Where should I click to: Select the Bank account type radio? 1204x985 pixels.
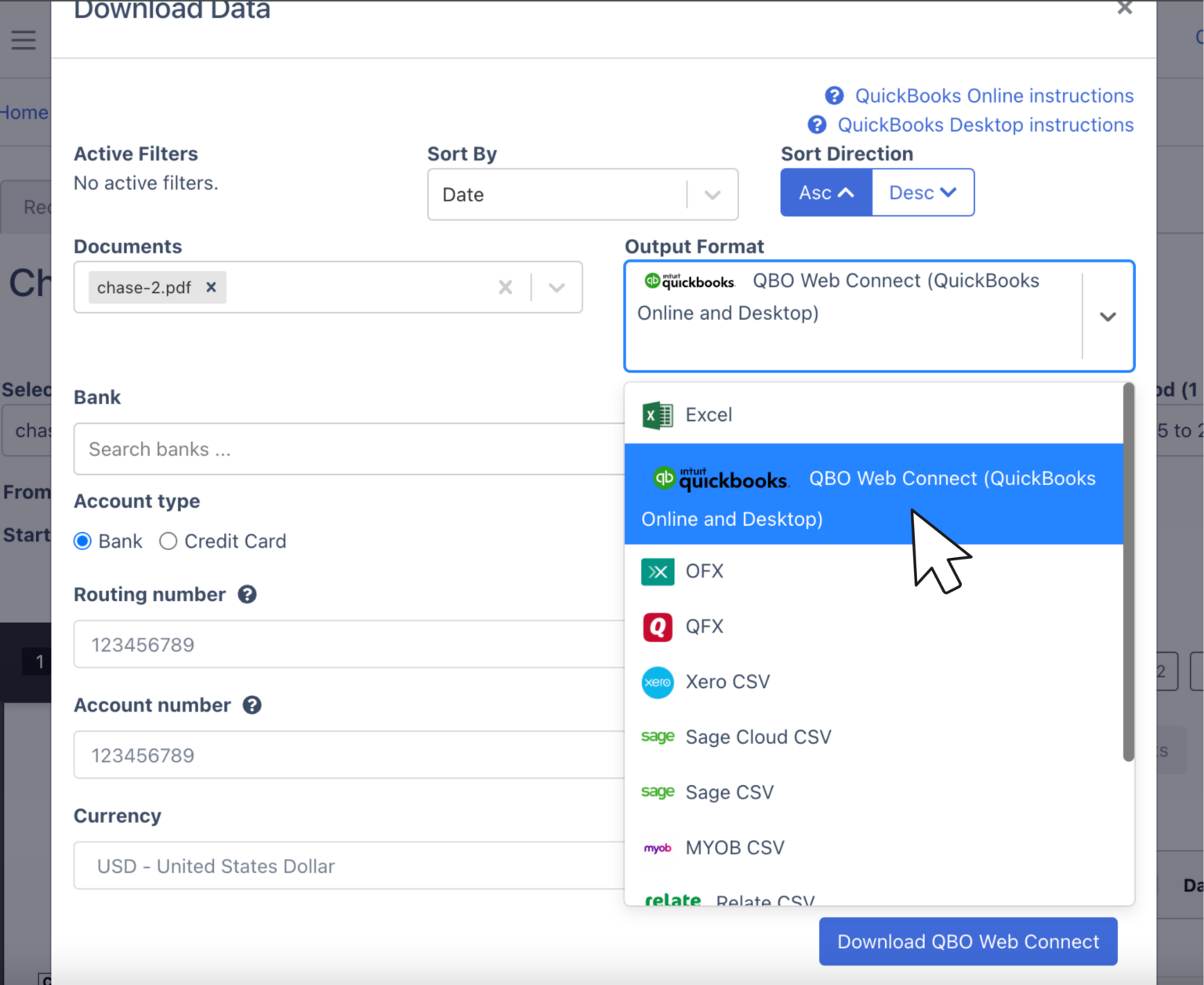(82, 541)
